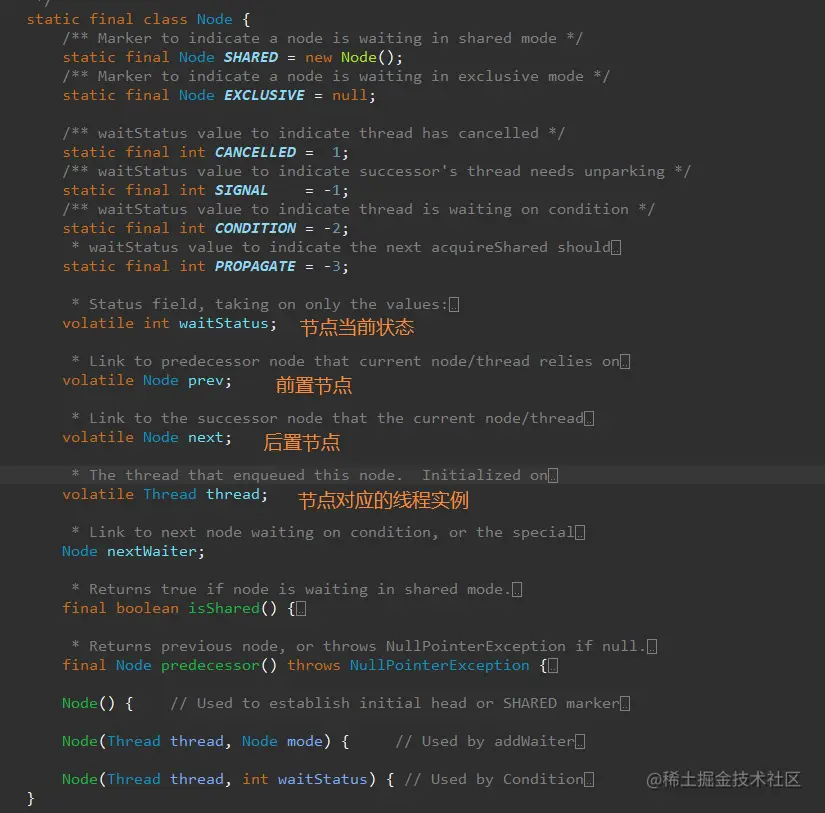Click the waitStatus field in 'volatile int waitStatus;'
The height and width of the screenshot is (813, 825).
pos(224,323)
